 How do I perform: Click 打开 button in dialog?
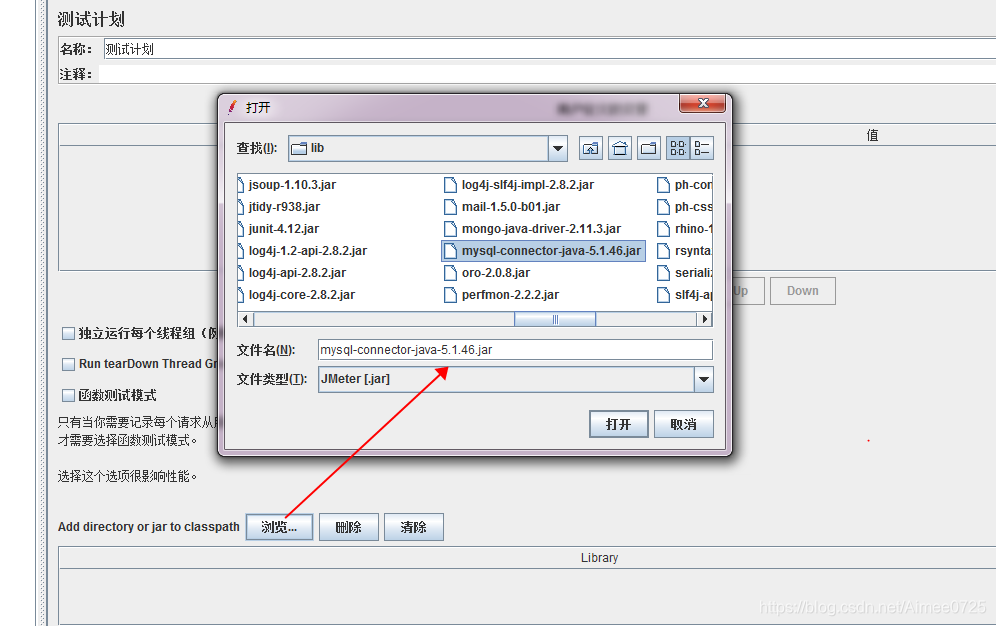point(619,424)
